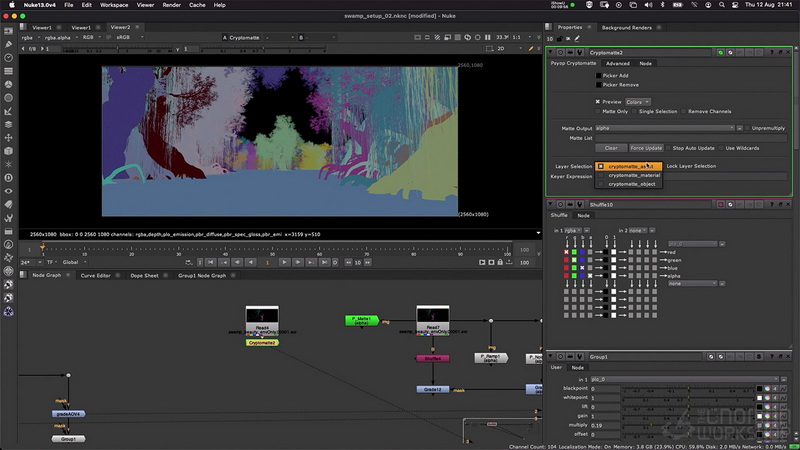The width and height of the screenshot is (800, 450).
Task: Click the viewer pause icon
Action: 487,37
